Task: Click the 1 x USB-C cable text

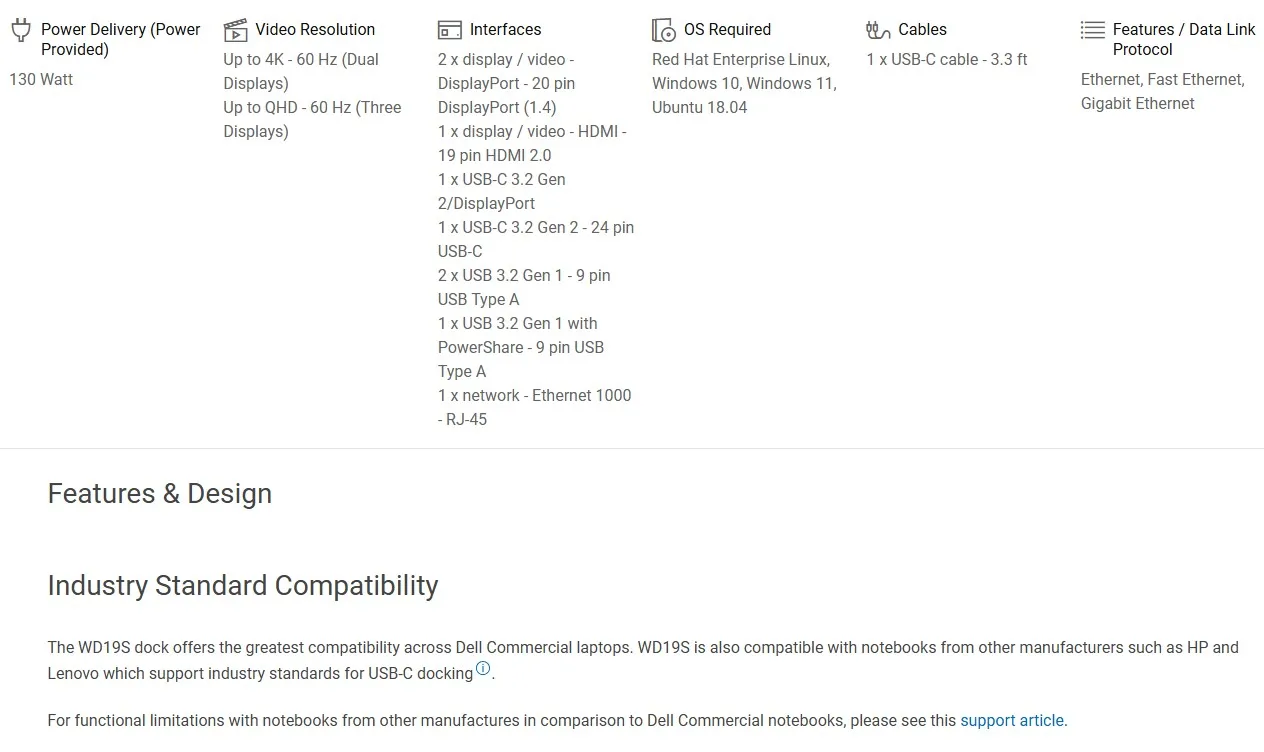Action: (x=946, y=59)
